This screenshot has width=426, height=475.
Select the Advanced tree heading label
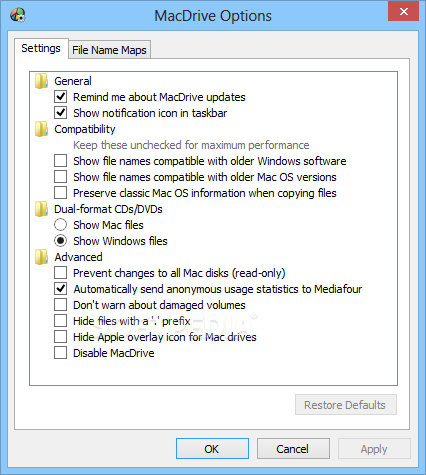click(x=79, y=257)
